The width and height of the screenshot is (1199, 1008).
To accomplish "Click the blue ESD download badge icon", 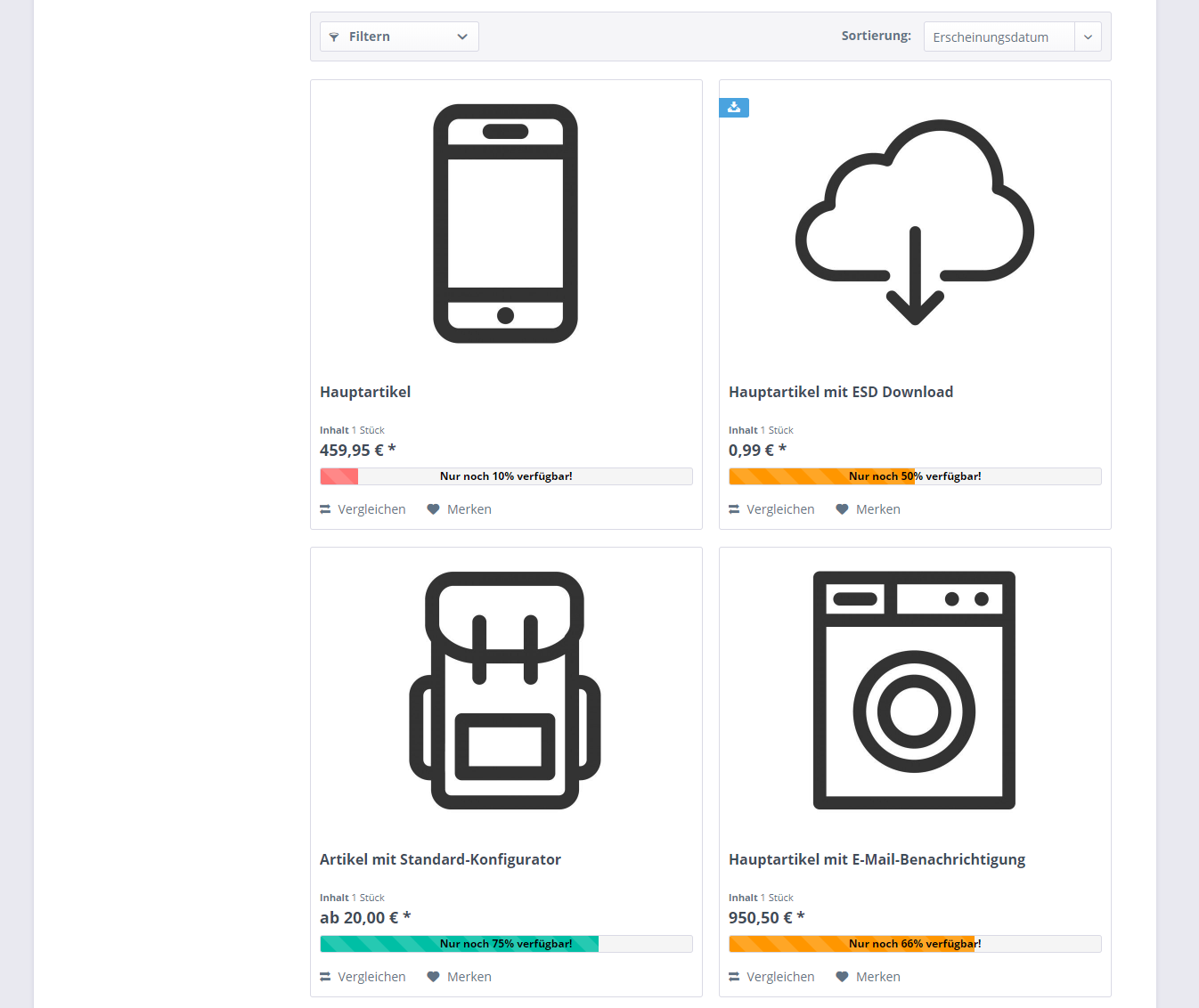I will coord(734,108).
